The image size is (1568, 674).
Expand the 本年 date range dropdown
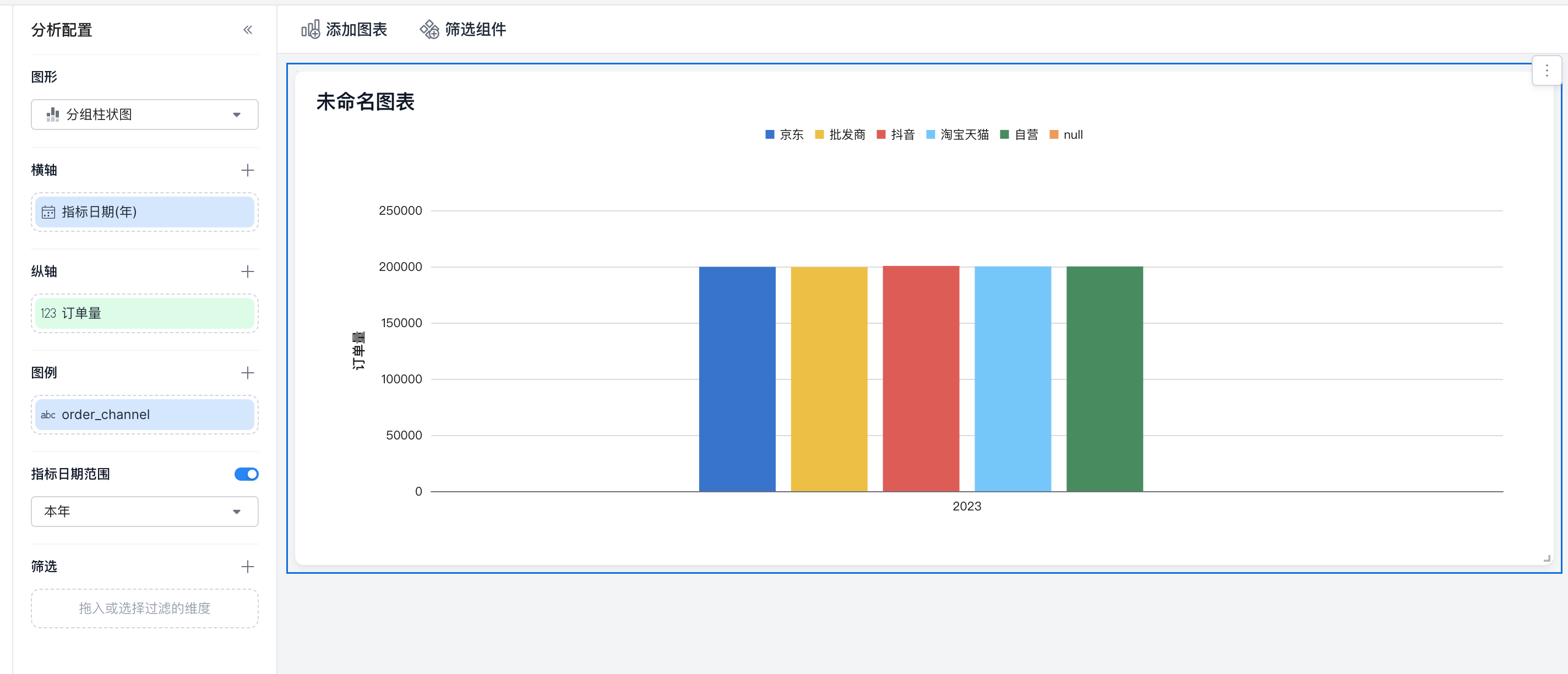[x=144, y=512]
